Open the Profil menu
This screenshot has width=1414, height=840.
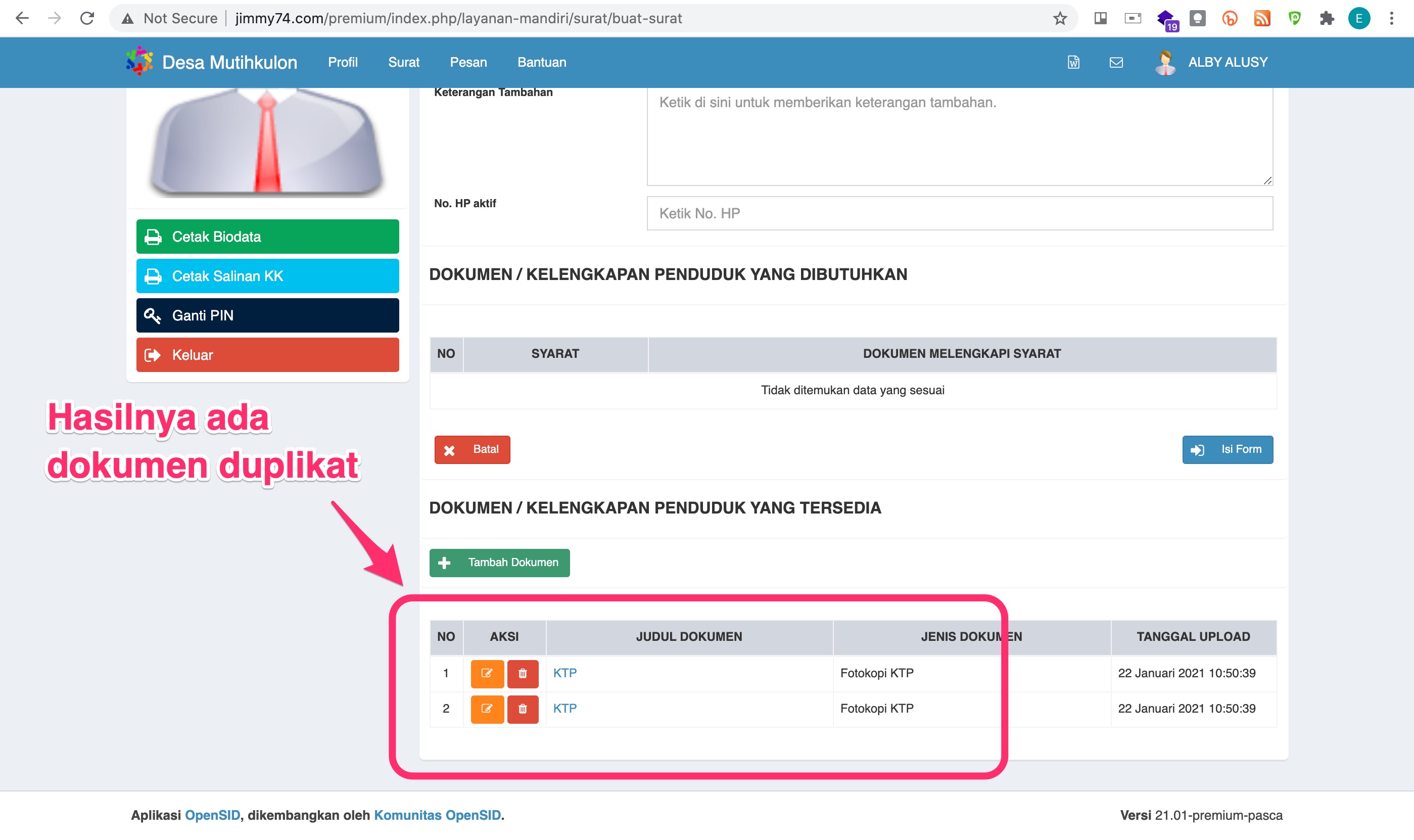pyautogui.click(x=343, y=62)
